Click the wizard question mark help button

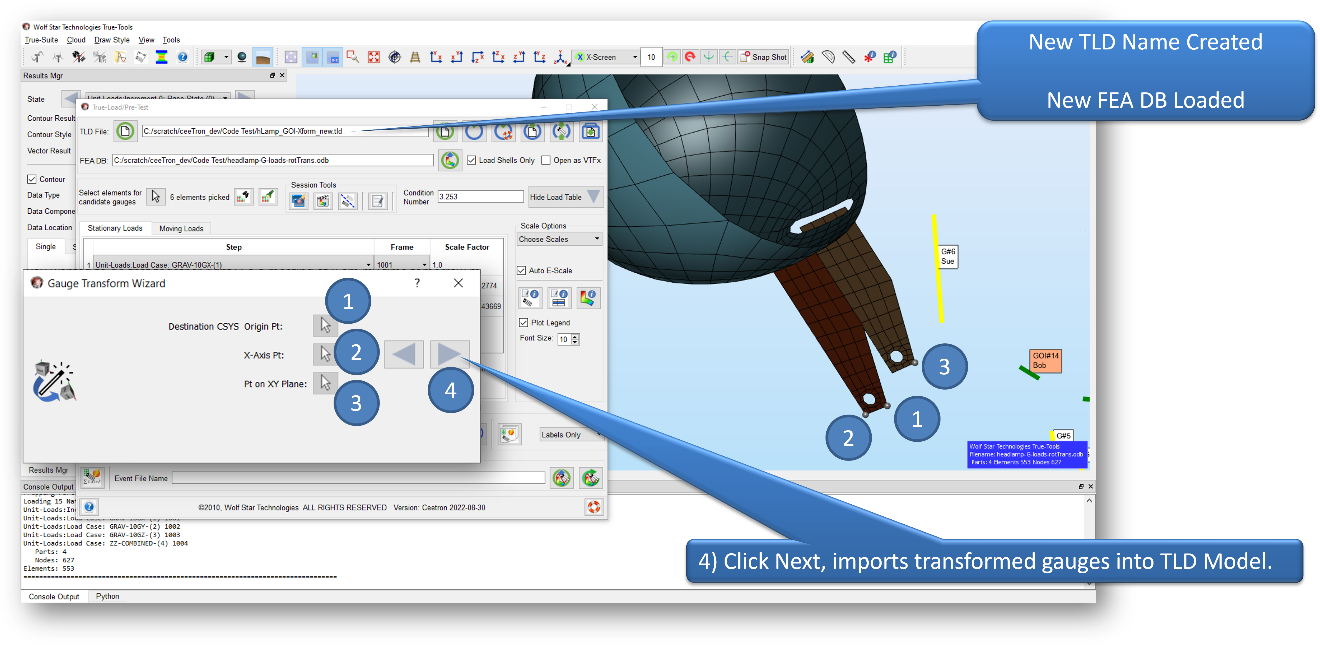tap(417, 283)
